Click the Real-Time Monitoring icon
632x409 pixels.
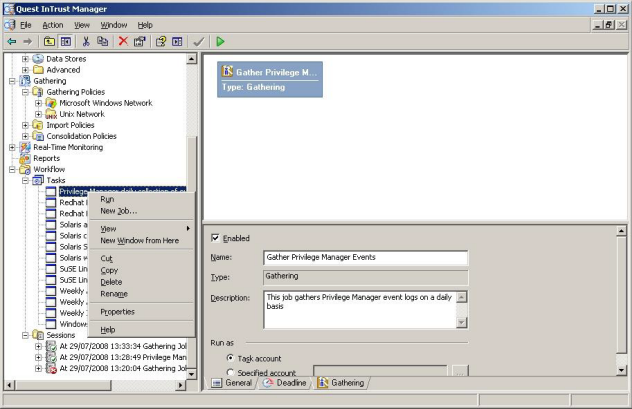pos(25,147)
